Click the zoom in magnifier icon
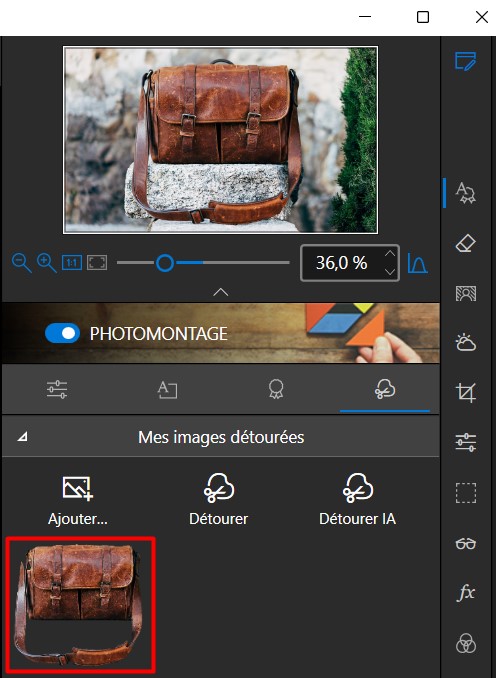The image size is (496, 678). (x=46, y=263)
